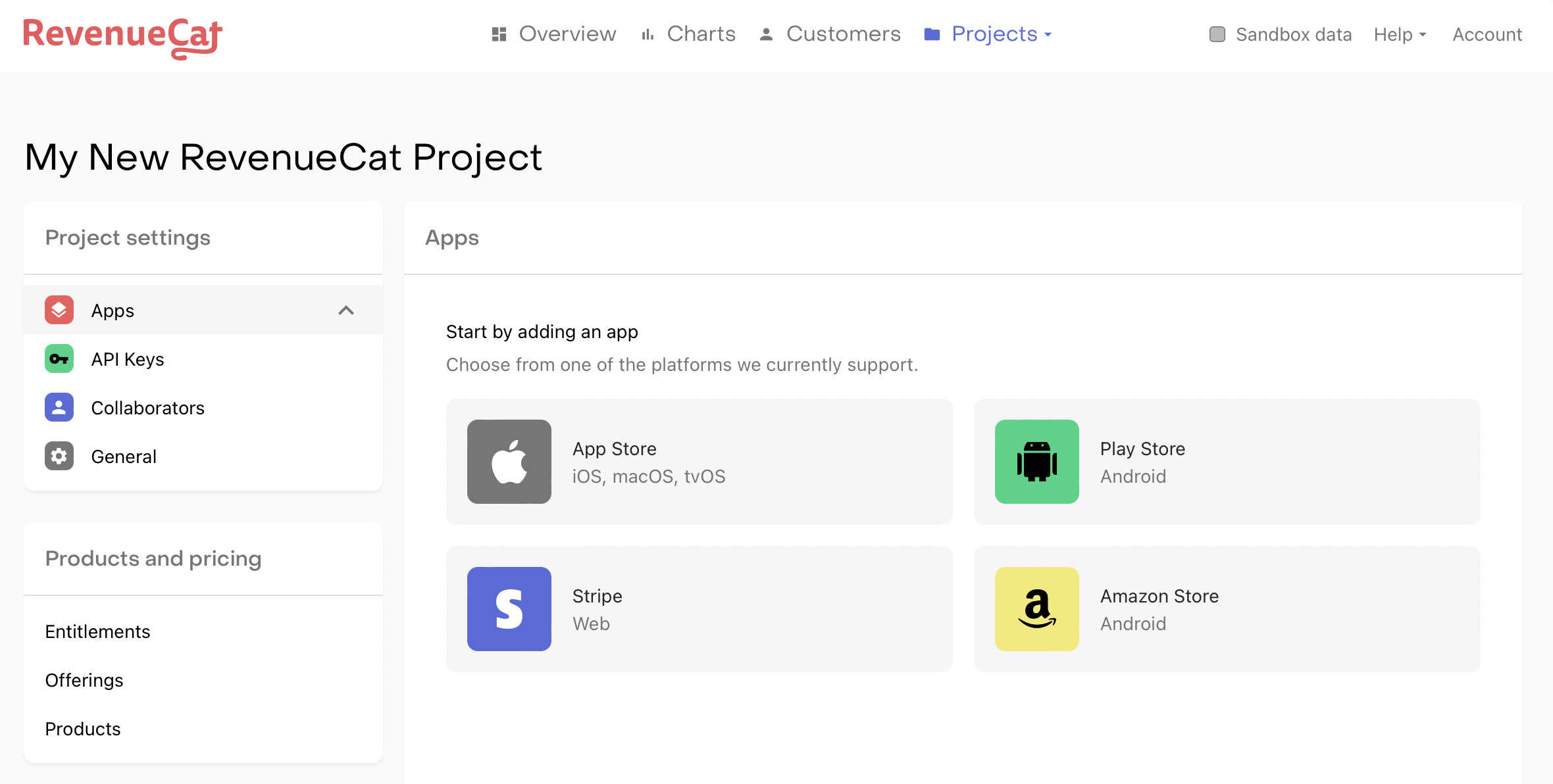Open the Account link
Image resolution: width=1553 pixels, height=784 pixels.
[x=1487, y=34]
